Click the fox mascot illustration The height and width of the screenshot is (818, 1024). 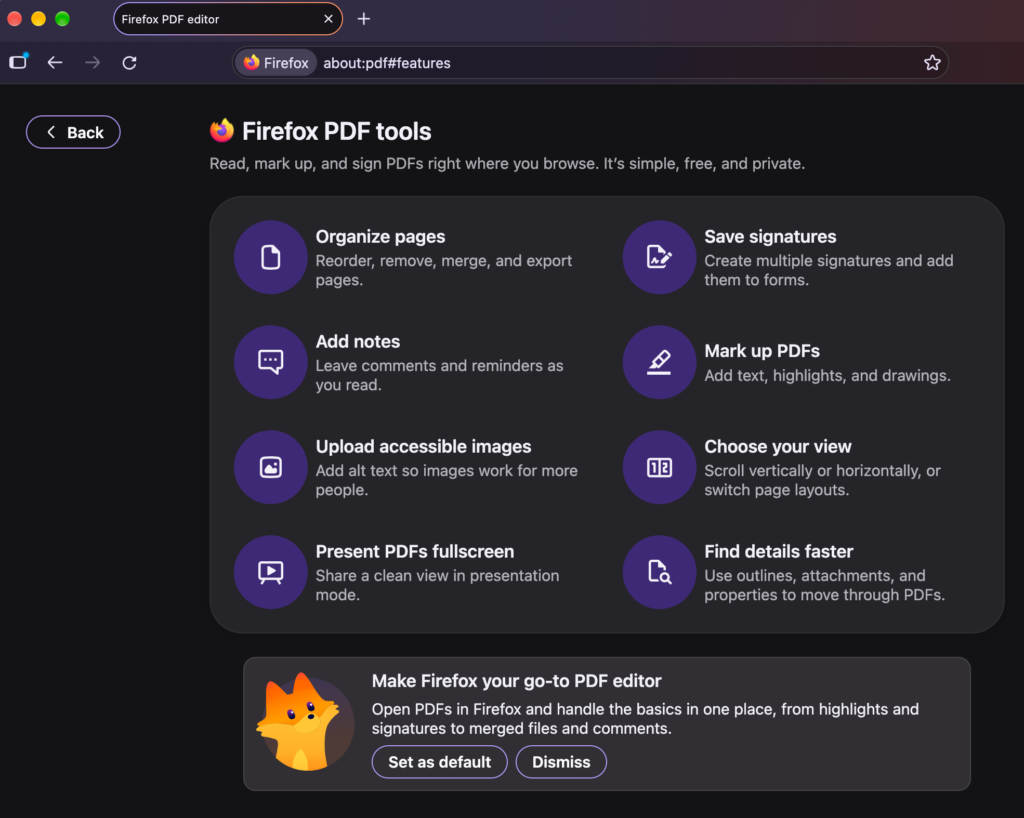point(304,722)
